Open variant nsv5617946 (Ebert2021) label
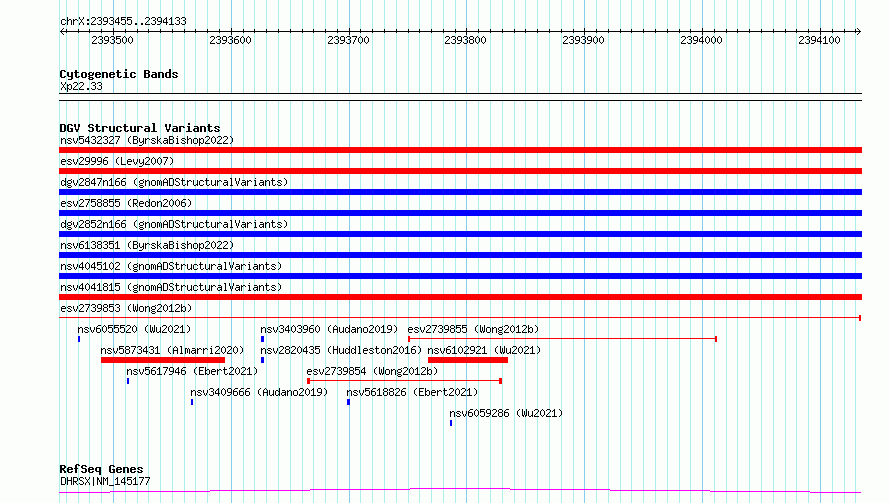The width and height of the screenshot is (890, 503). pyautogui.click(x=192, y=371)
